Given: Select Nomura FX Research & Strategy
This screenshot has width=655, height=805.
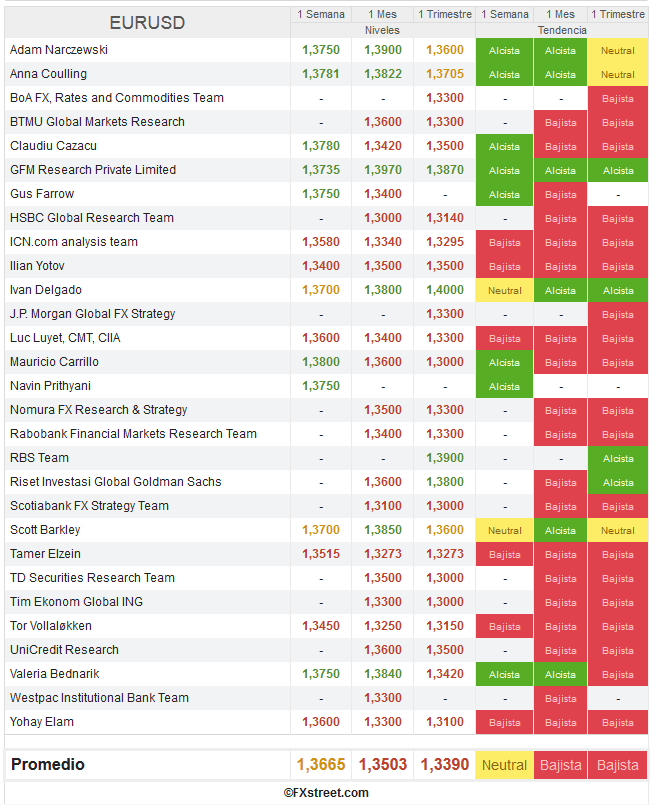Looking at the screenshot, I should (98, 410).
